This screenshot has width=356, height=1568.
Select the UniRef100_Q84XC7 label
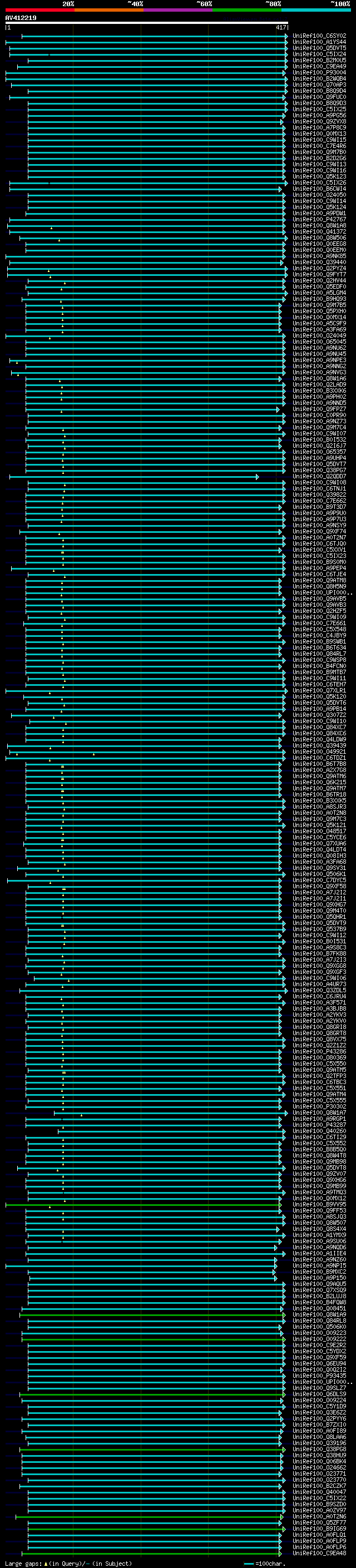pos(319,728)
